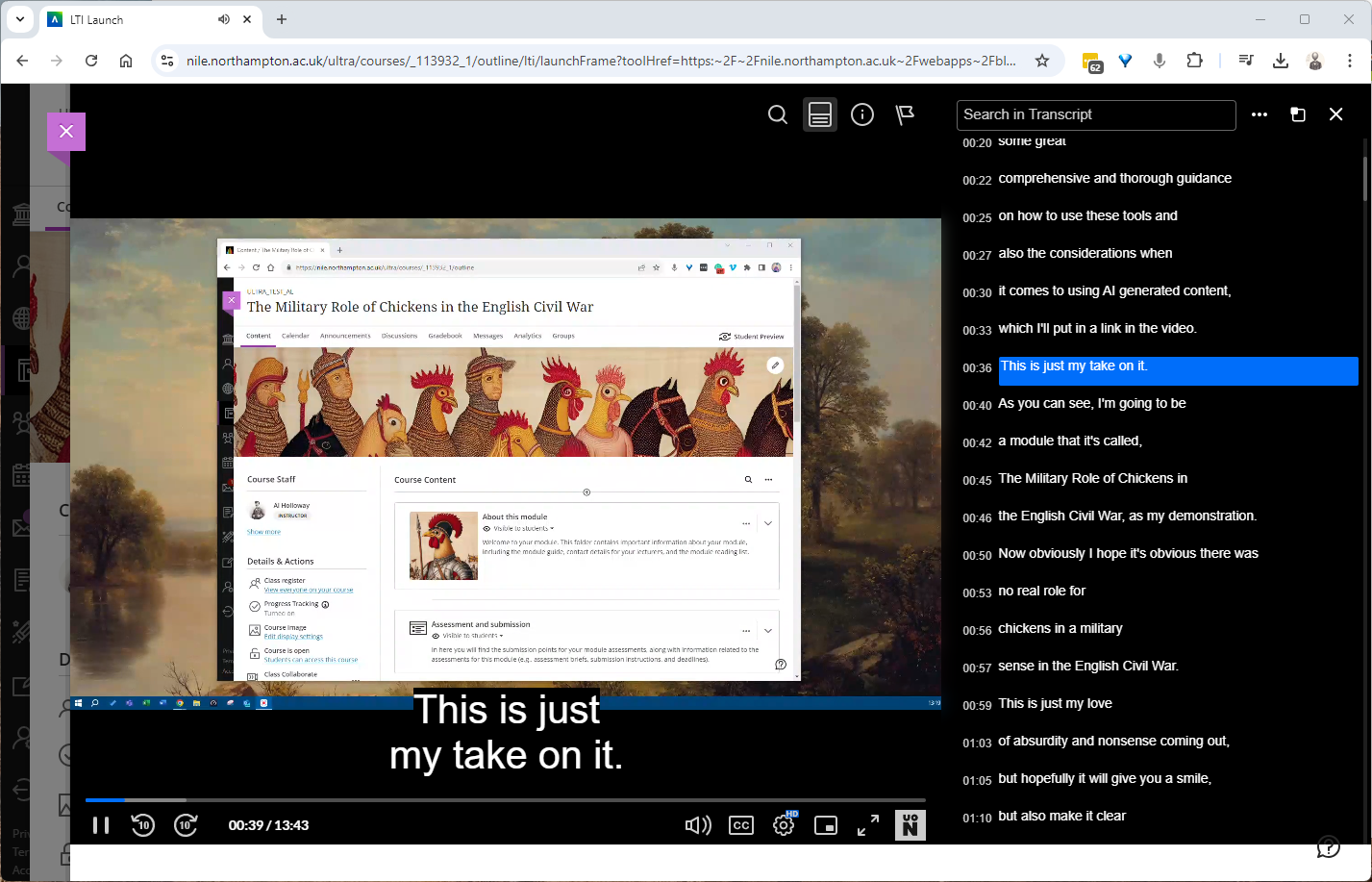Enable picture-in-picture mode
This screenshot has width=1372, height=882.
coord(826,824)
